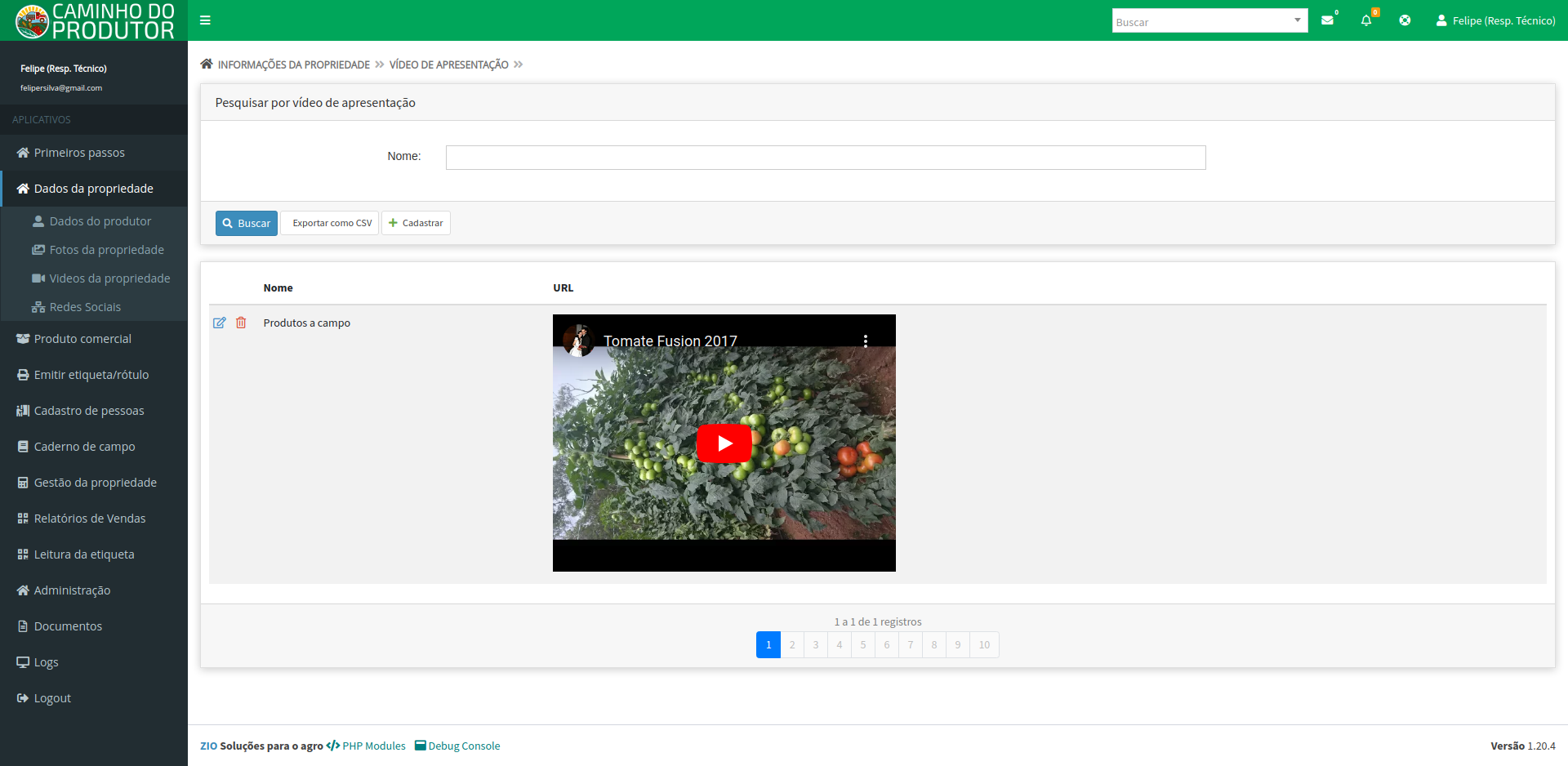Screen dimensions: 1568x766
Task: Click the home icon in breadcrumb
Action: click(207, 65)
